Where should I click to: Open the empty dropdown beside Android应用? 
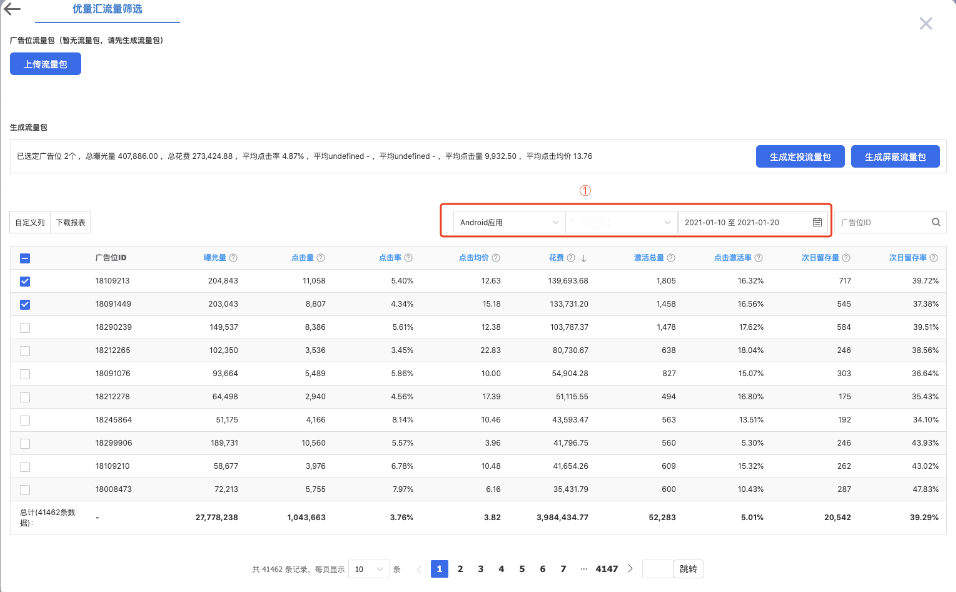pos(621,222)
